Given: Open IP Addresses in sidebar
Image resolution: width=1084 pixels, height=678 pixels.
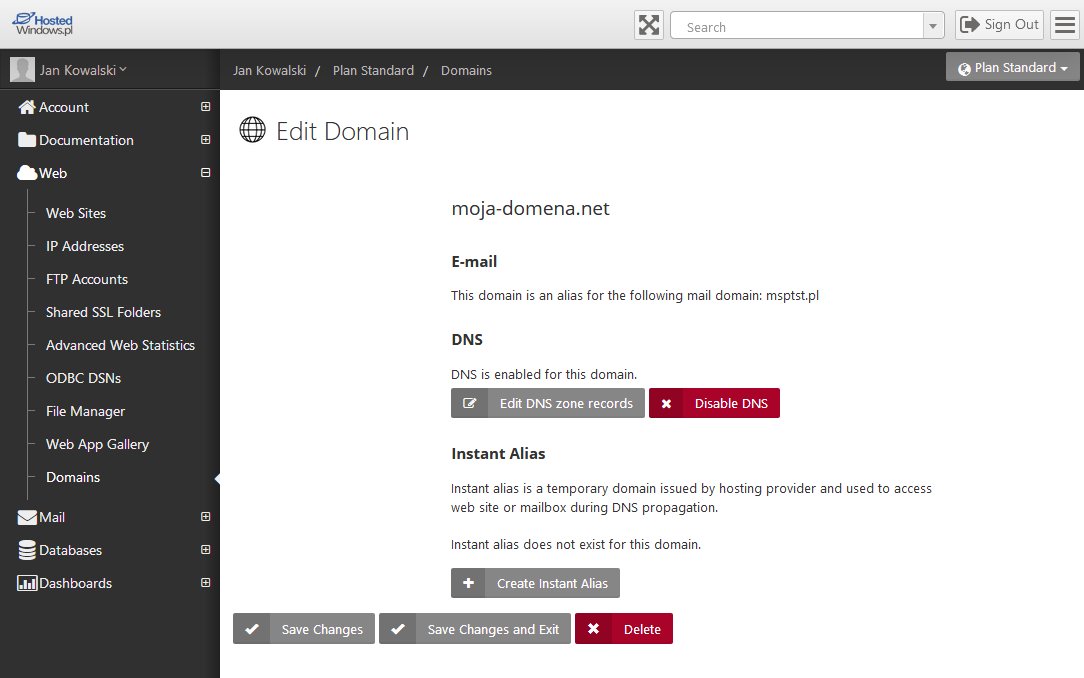Looking at the screenshot, I should click(85, 246).
